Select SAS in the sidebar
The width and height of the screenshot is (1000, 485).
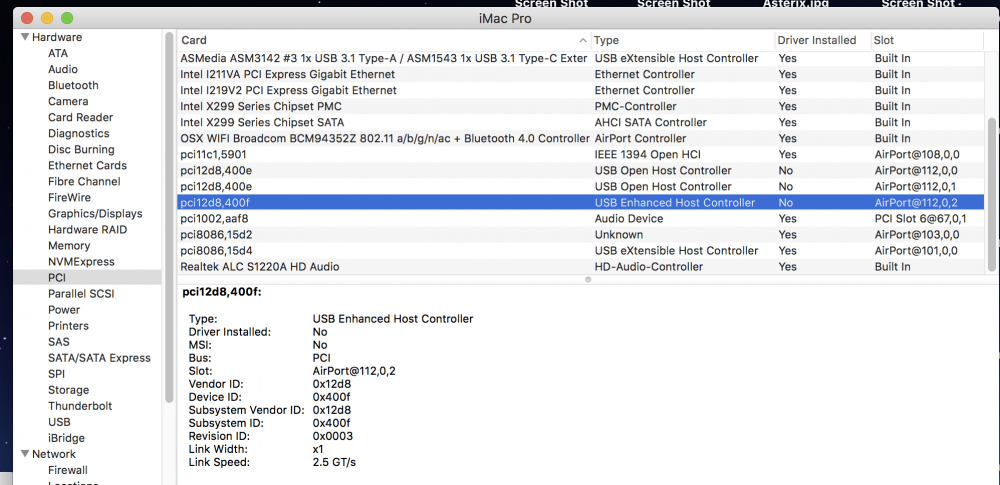pyautogui.click(x=59, y=342)
